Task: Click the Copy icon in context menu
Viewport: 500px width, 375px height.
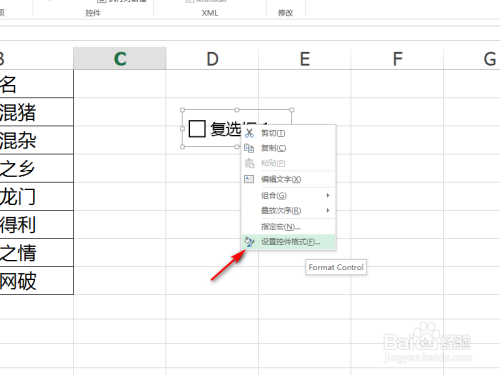Action: 249,148
